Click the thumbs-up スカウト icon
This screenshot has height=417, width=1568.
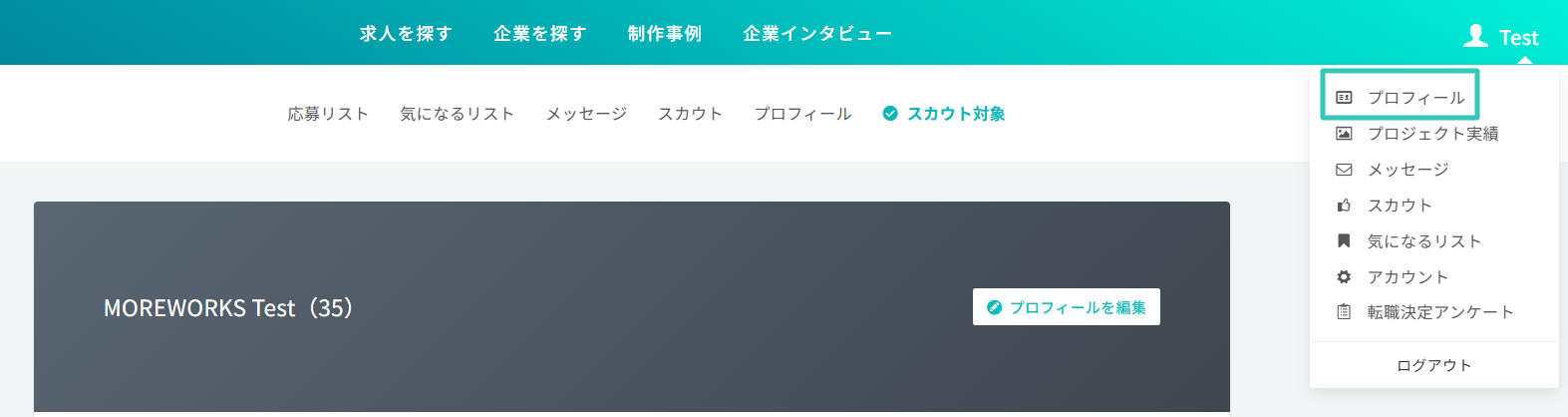click(x=1344, y=206)
